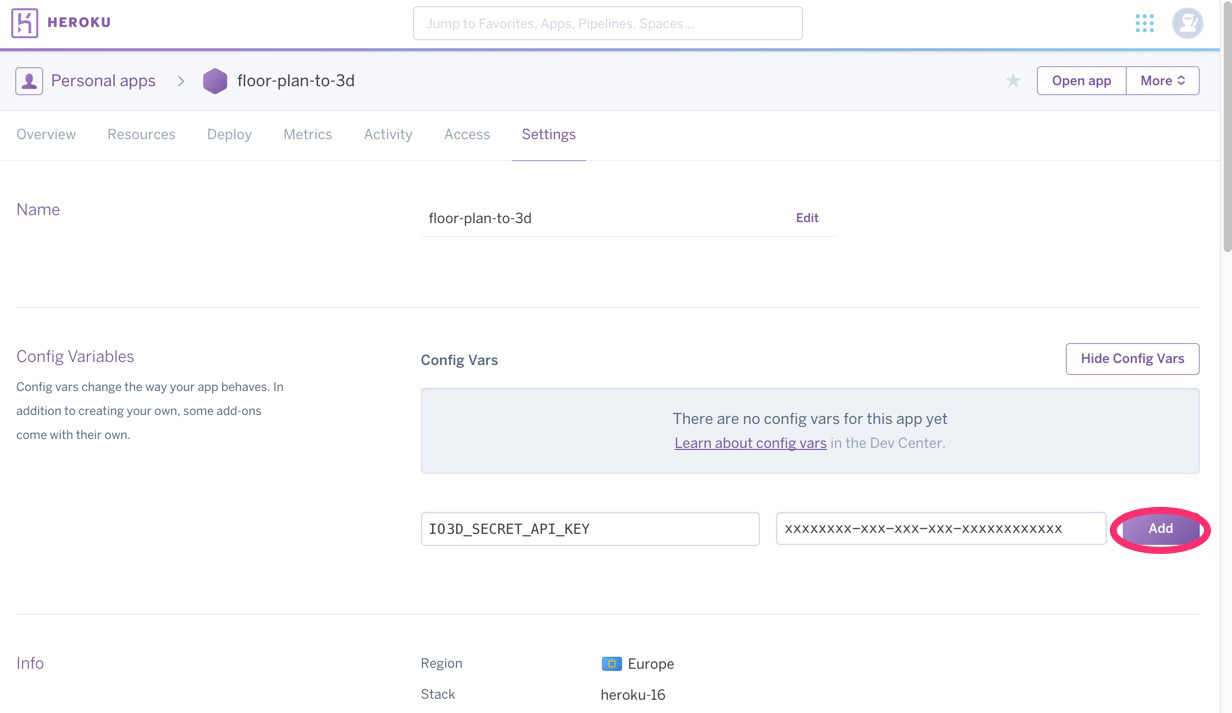Image resolution: width=1232 pixels, height=713 pixels.
Task: Open the Resources tab
Action: pos(141,134)
